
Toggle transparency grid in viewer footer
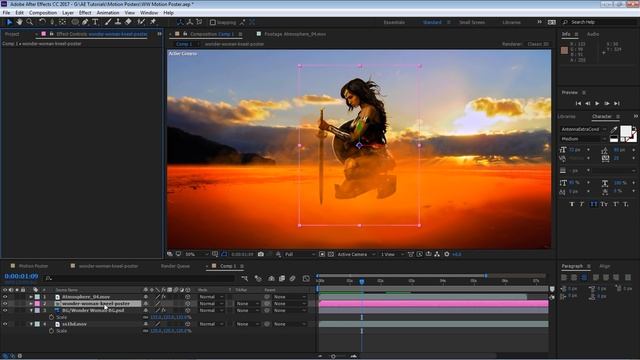(331, 254)
